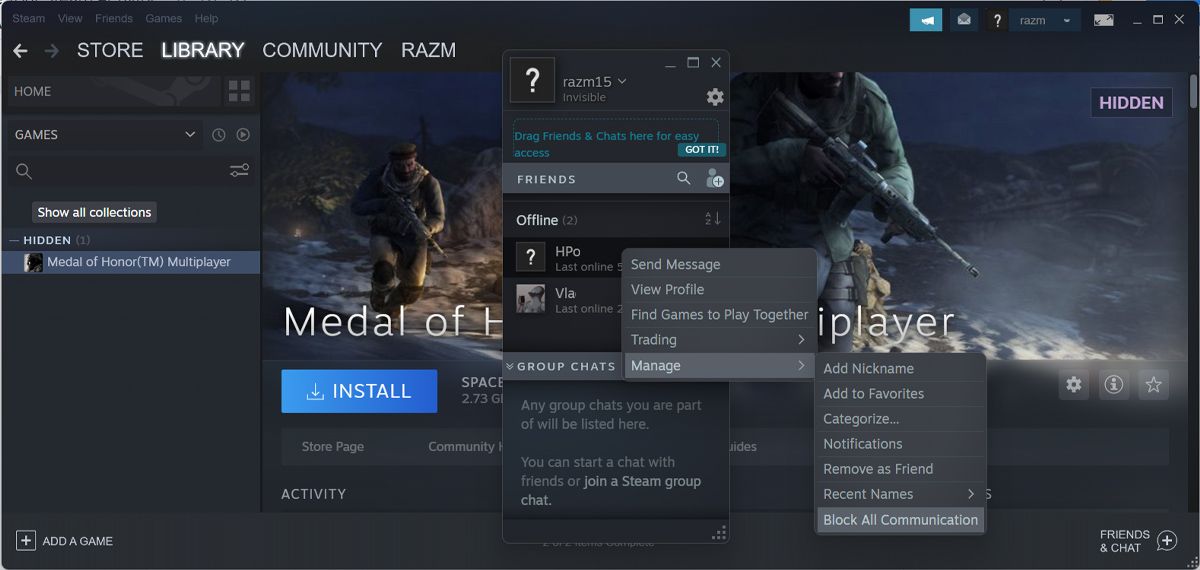Click the game info icon

(x=1114, y=384)
